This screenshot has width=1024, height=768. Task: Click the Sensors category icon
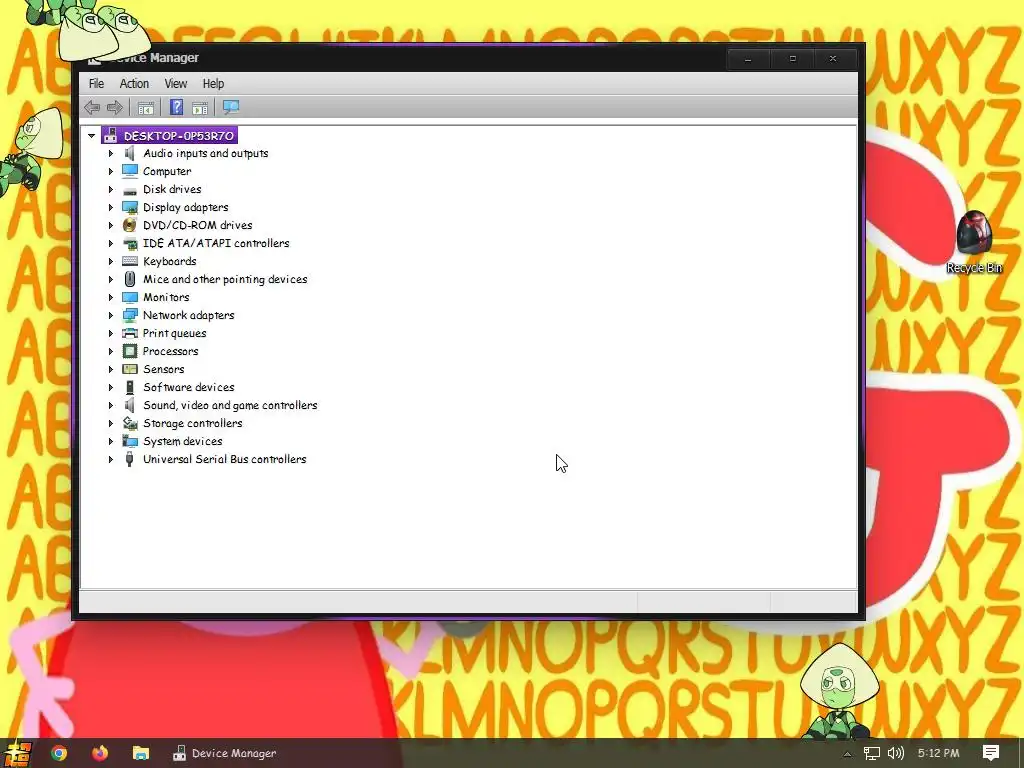click(130, 369)
